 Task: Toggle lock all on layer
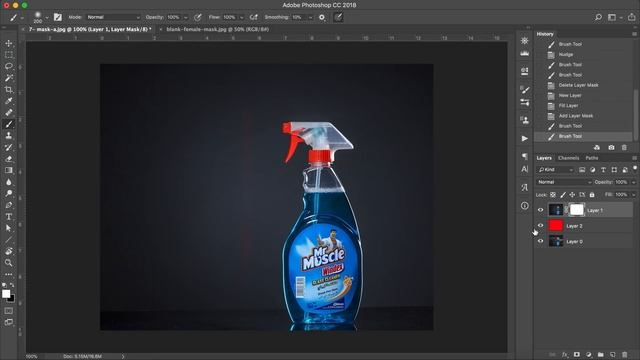click(592, 195)
